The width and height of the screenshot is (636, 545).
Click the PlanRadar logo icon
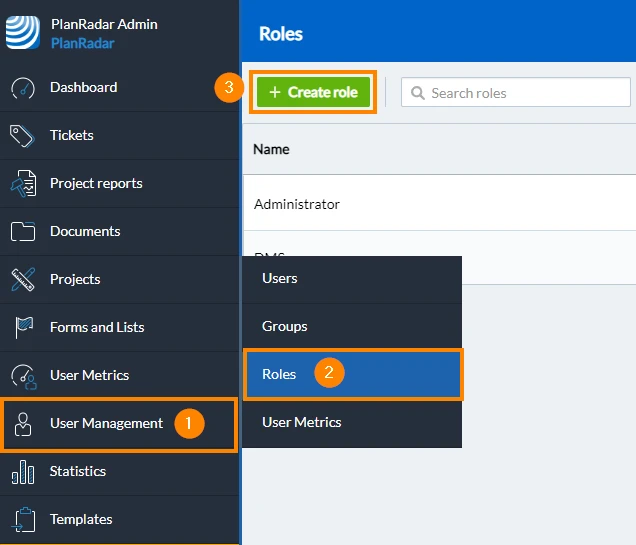click(23, 32)
